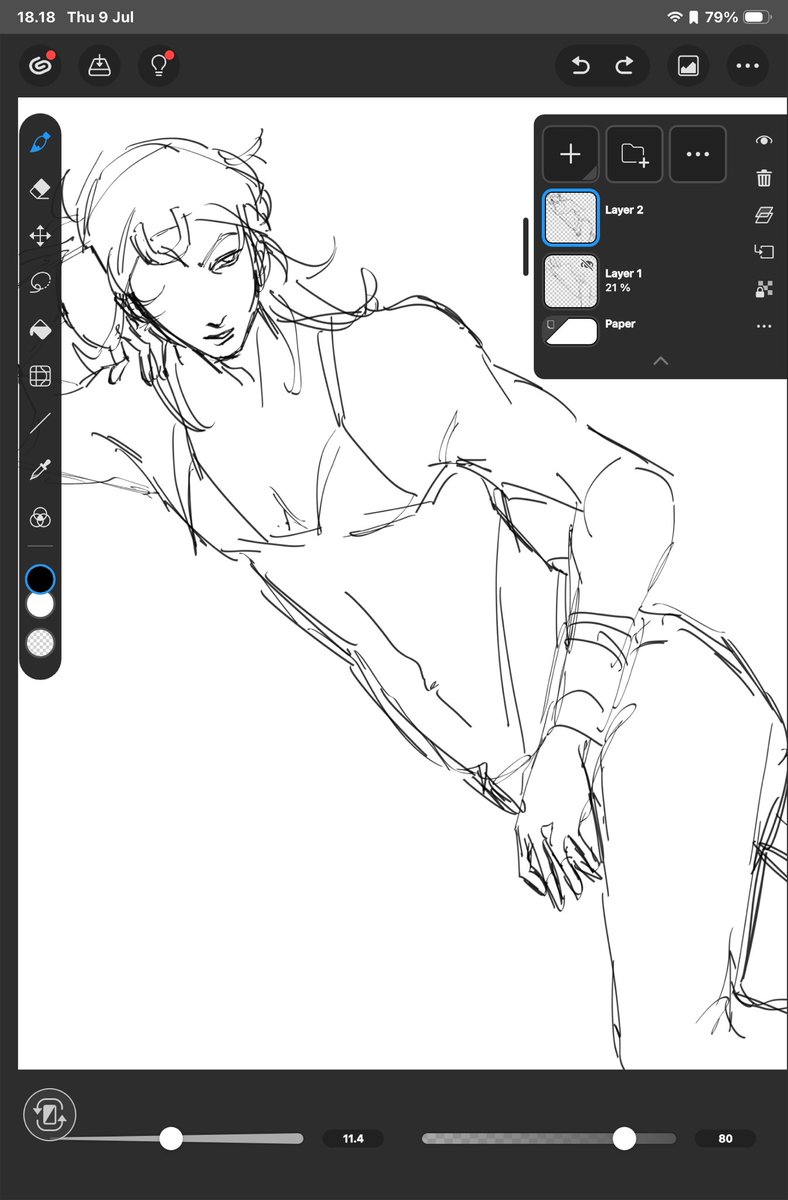Viewport: 788px width, 1200px height.
Task: Choose the transparent color swatch
Action: (40, 643)
